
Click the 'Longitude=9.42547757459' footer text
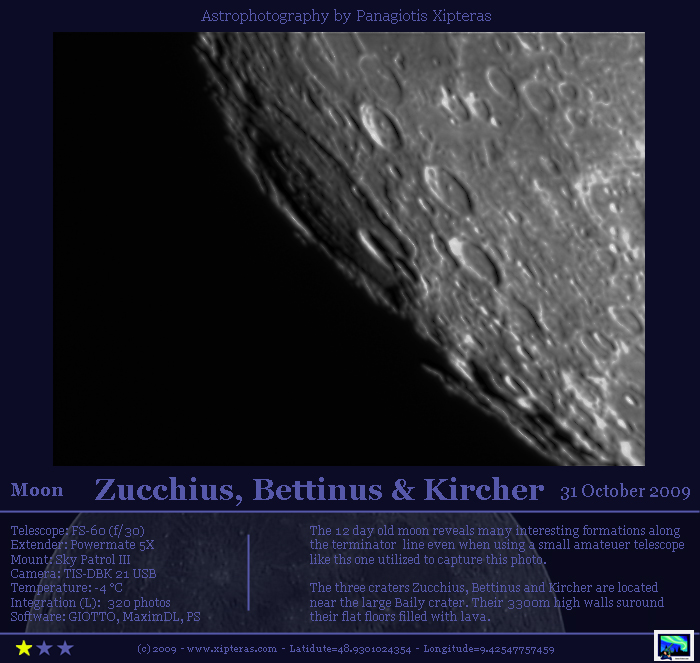[489, 649]
